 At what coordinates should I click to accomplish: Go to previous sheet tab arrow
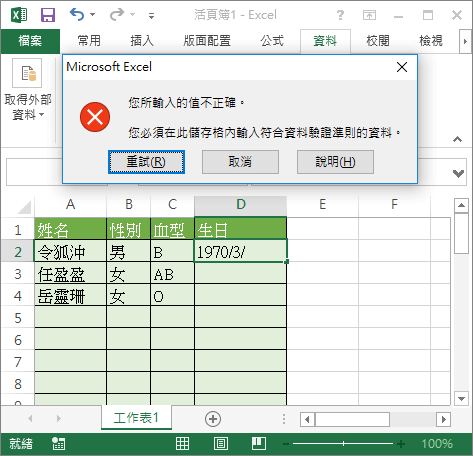30,418
